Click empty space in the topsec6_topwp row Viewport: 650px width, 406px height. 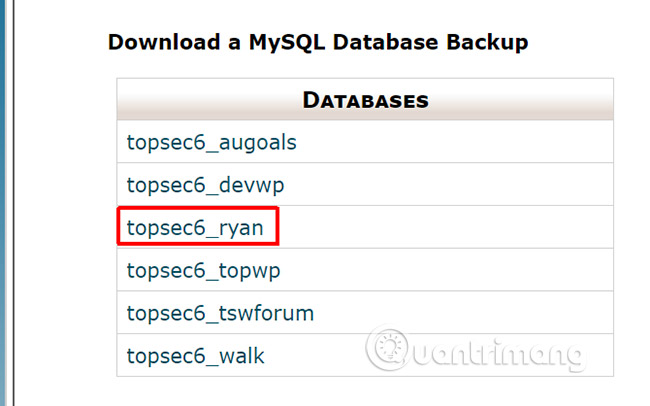(446, 270)
